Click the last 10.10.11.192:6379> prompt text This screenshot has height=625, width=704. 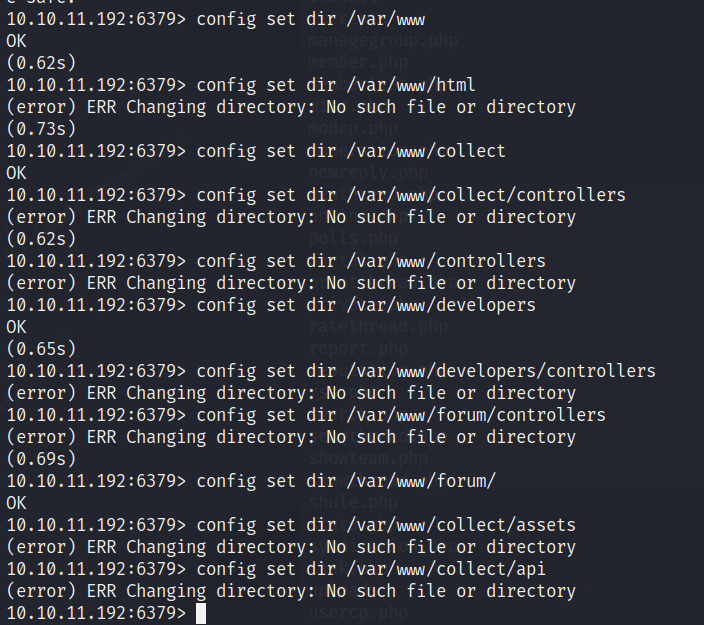[x=96, y=613]
